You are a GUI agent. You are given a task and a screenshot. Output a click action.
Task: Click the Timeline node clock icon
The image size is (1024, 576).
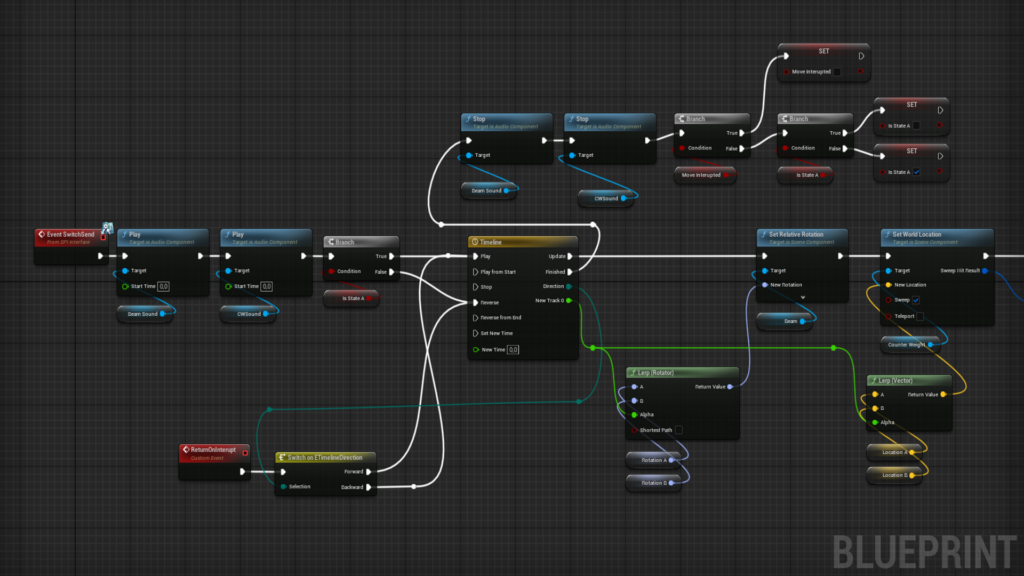pos(475,242)
